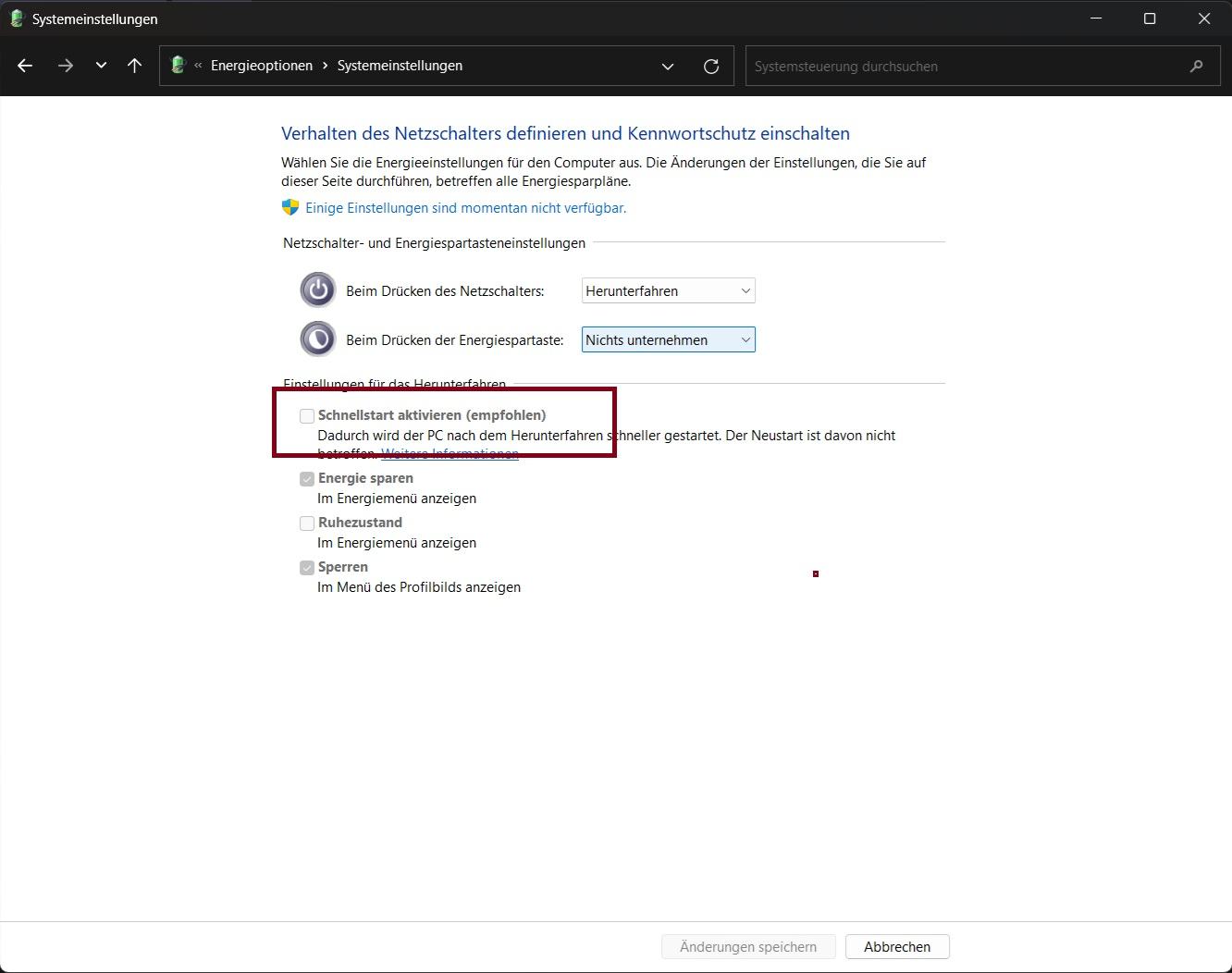Viewport: 1232px width, 973px height.
Task: Go up one level with up arrow
Action: [135, 66]
